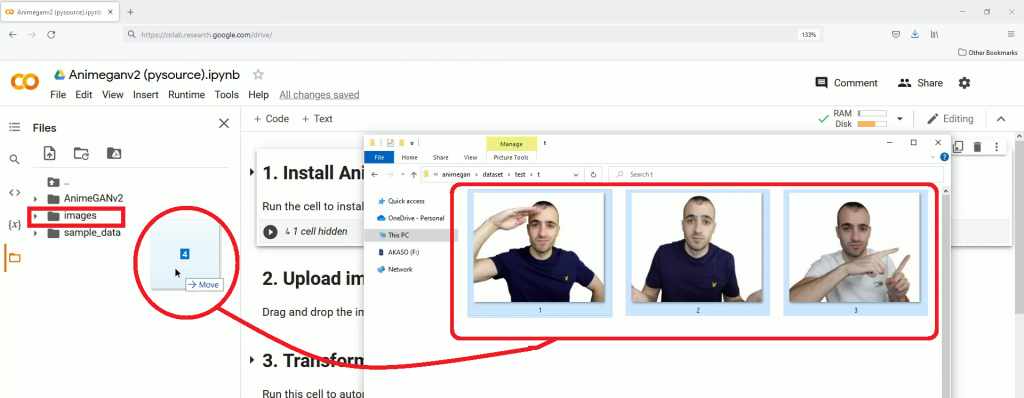
Task: Open the Insert menu
Action: [x=146, y=95]
